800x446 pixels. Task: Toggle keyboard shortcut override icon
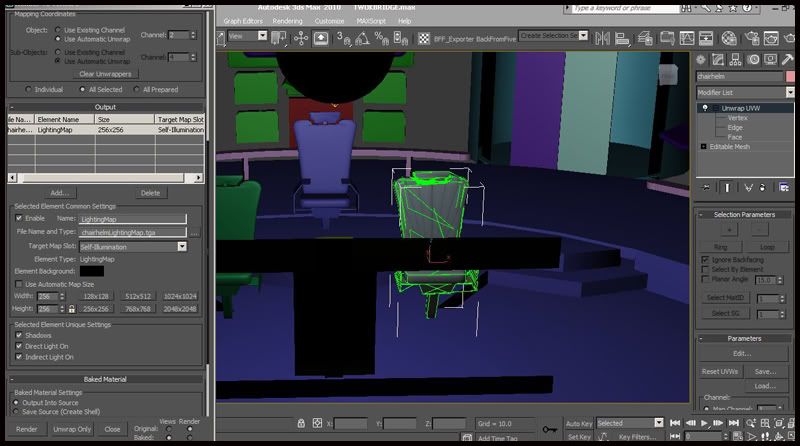coord(321,38)
